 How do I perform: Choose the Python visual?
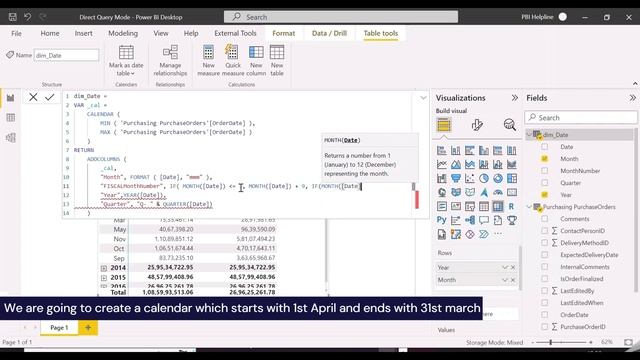[x=442, y=220]
